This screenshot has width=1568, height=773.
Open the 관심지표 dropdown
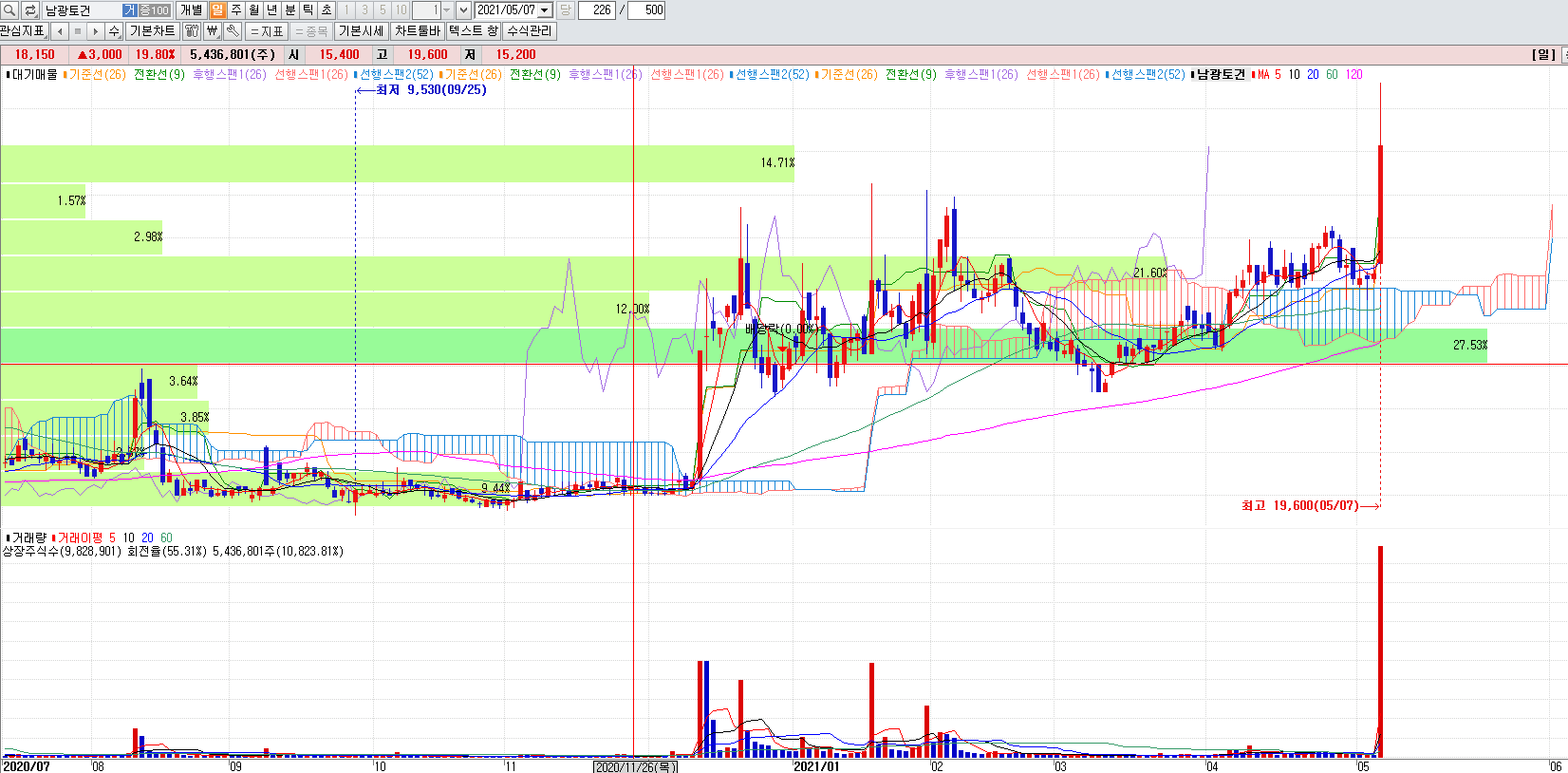coord(24,31)
